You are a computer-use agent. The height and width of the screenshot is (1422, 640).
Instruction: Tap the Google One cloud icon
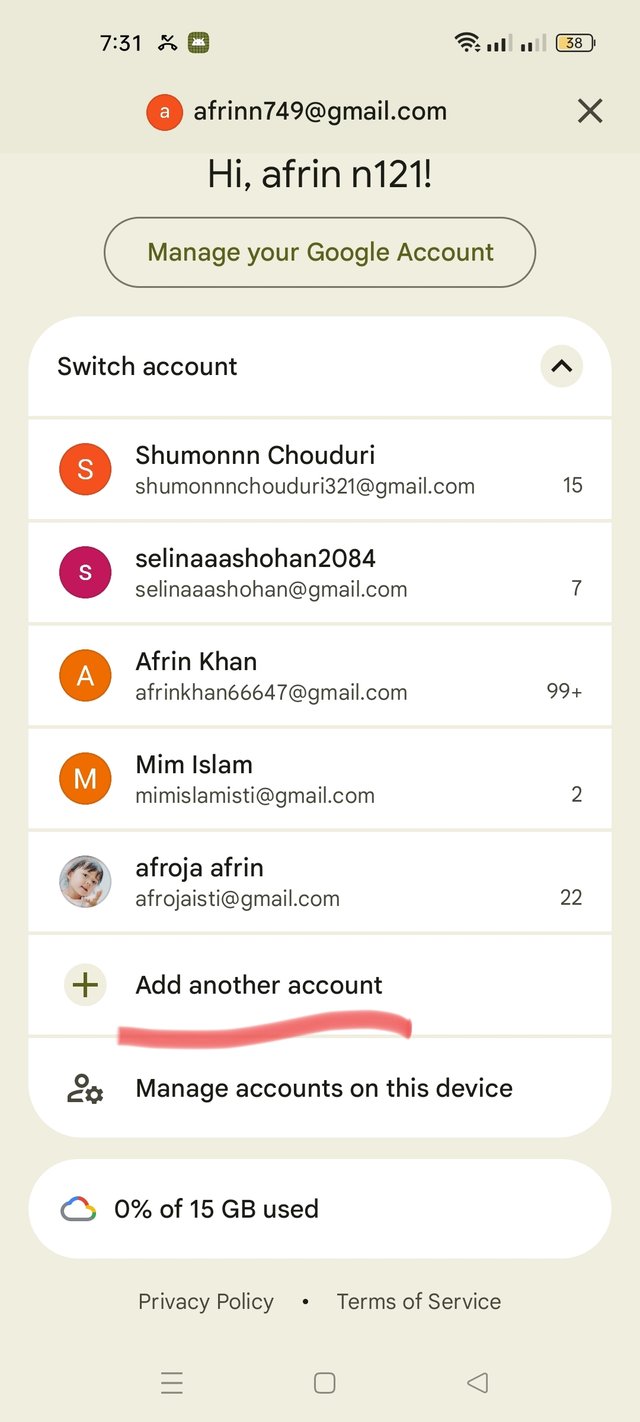click(x=78, y=1209)
